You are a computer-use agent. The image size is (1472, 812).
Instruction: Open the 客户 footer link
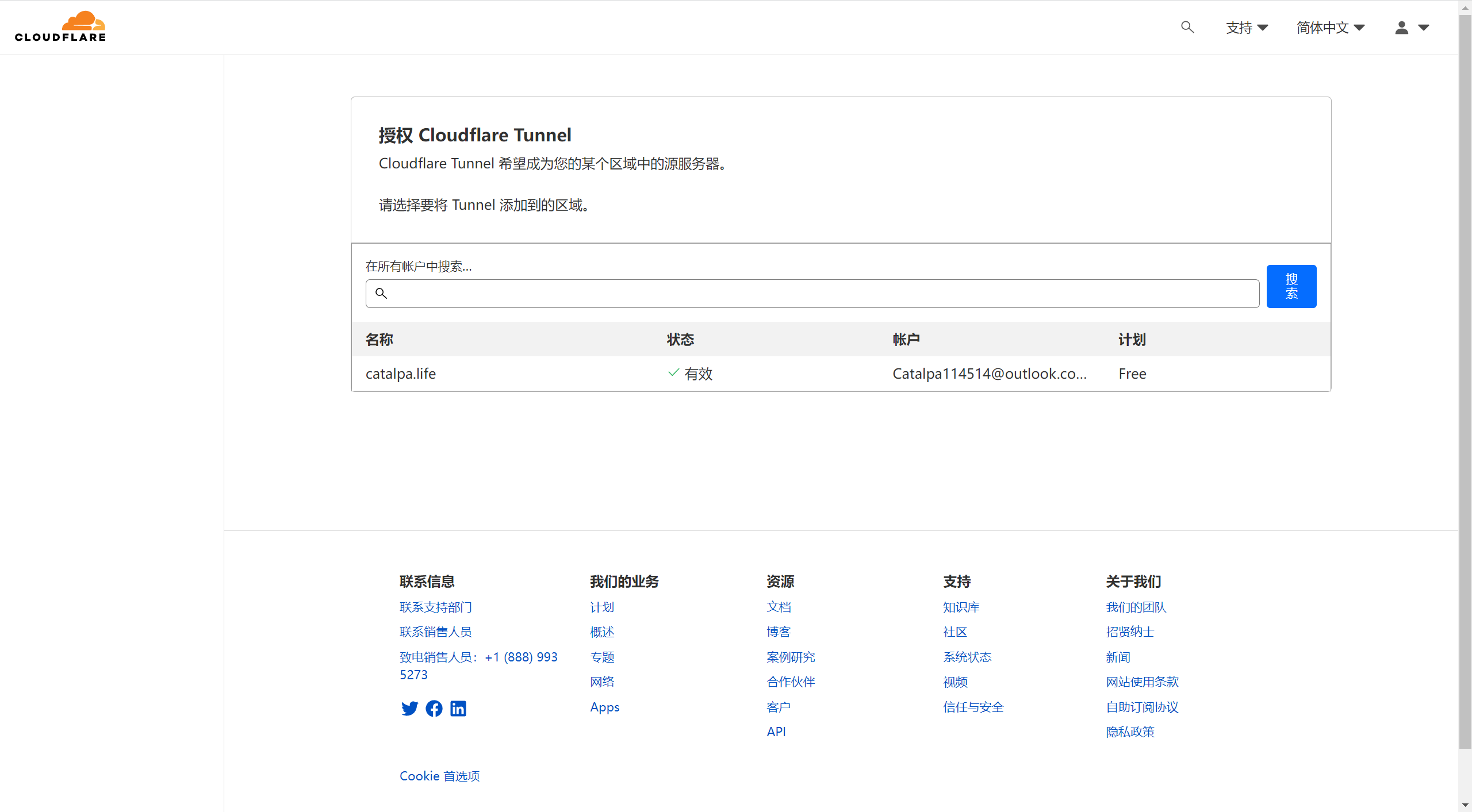coord(779,707)
